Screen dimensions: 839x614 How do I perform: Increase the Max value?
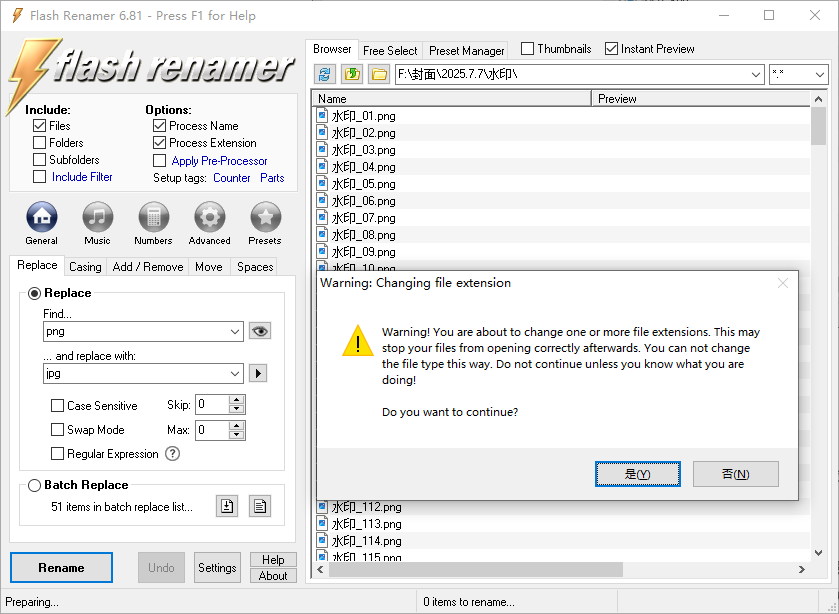pyautogui.click(x=237, y=426)
